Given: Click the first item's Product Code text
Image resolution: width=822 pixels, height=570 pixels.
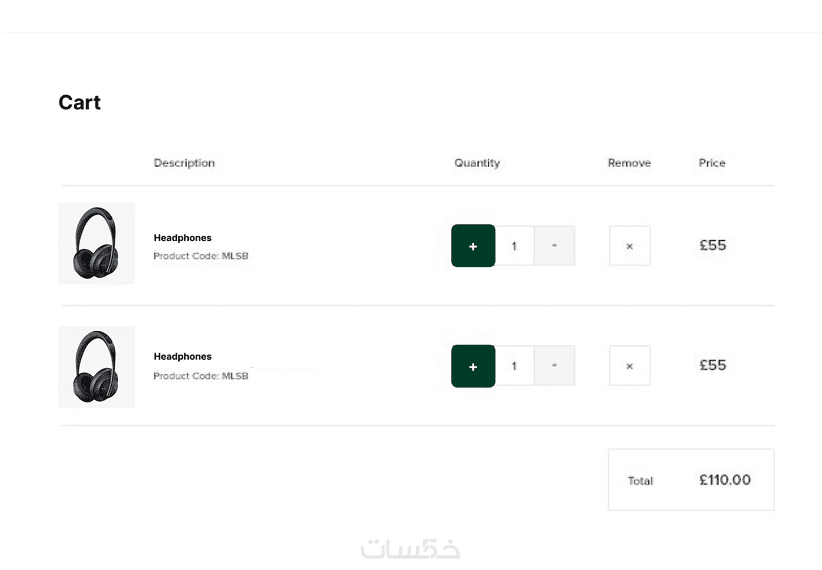Looking at the screenshot, I should 200,256.
